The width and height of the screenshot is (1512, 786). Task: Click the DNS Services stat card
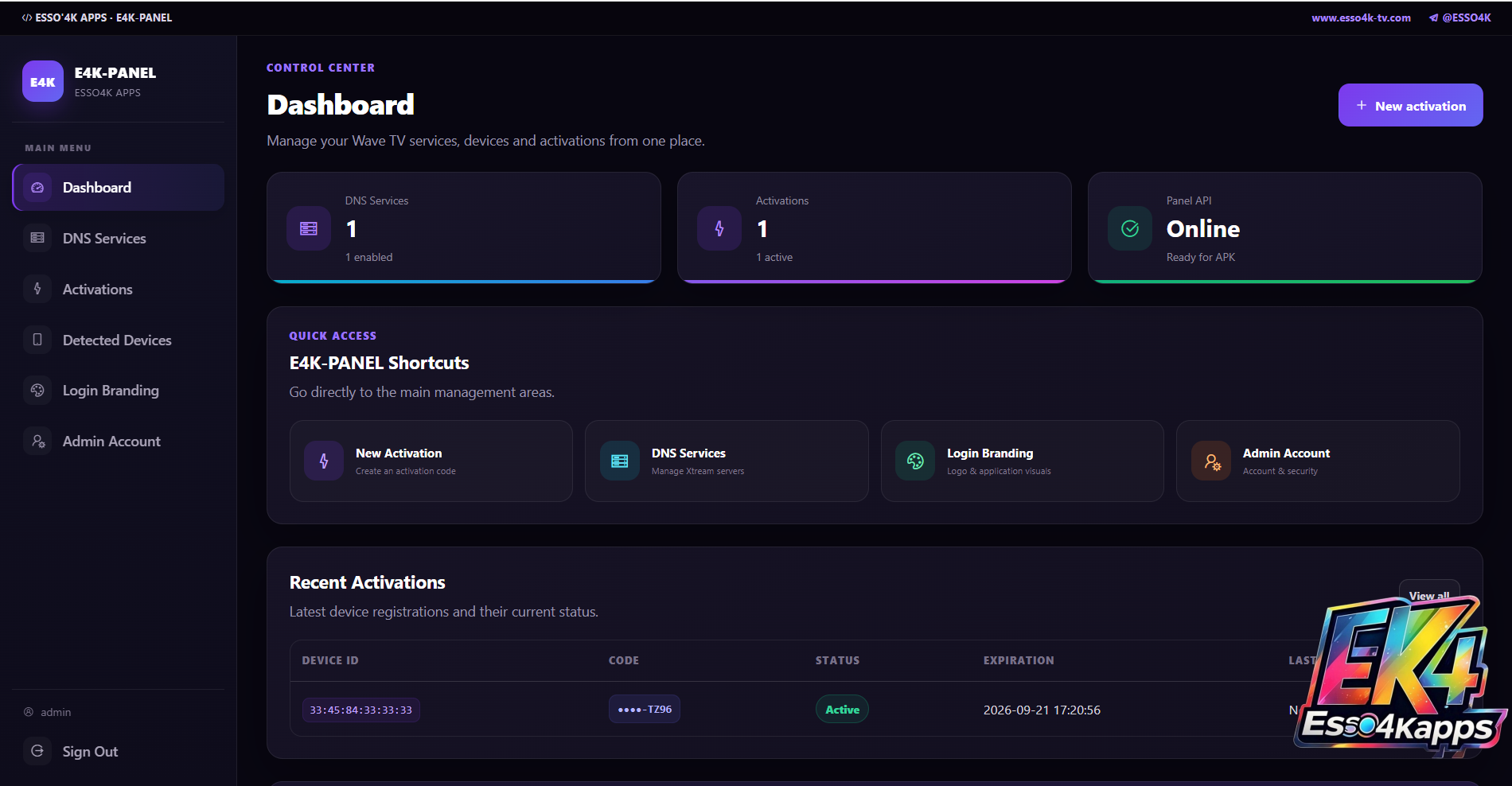(464, 228)
